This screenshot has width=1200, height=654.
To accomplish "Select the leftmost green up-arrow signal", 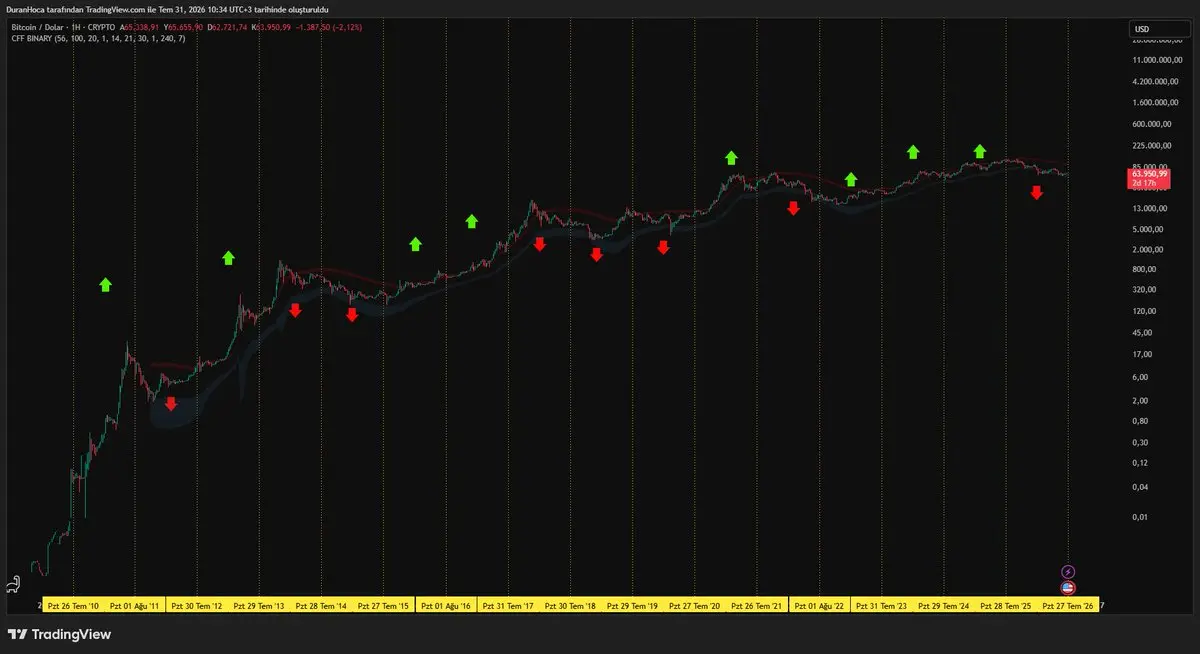I will click(106, 285).
